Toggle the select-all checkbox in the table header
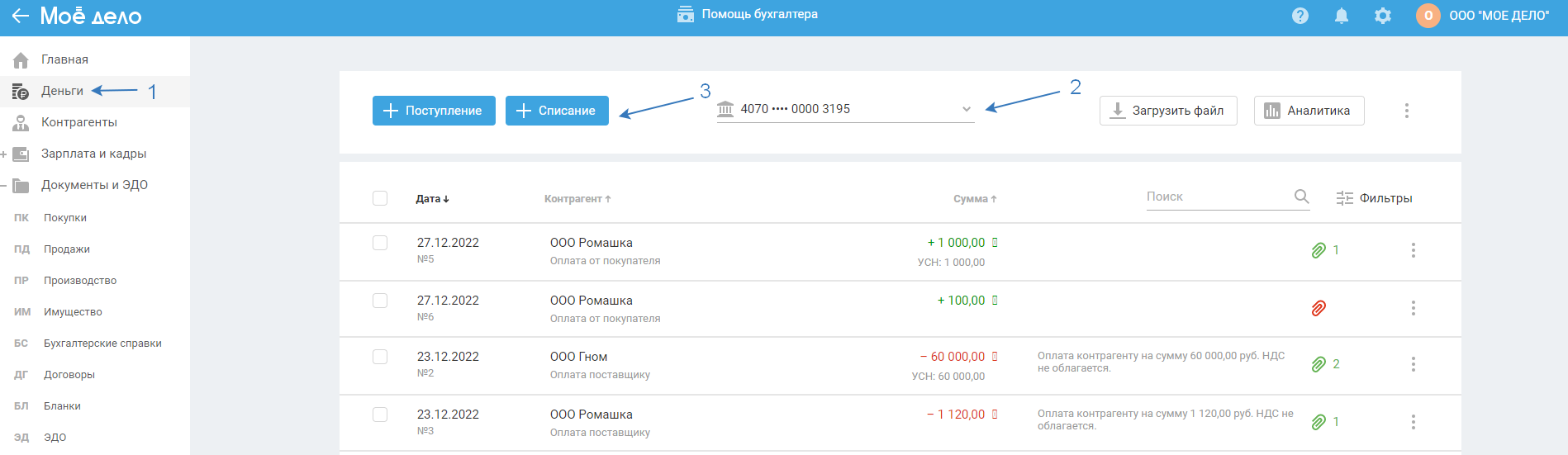The height and width of the screenshot is (455, 1568). point(380,198)
